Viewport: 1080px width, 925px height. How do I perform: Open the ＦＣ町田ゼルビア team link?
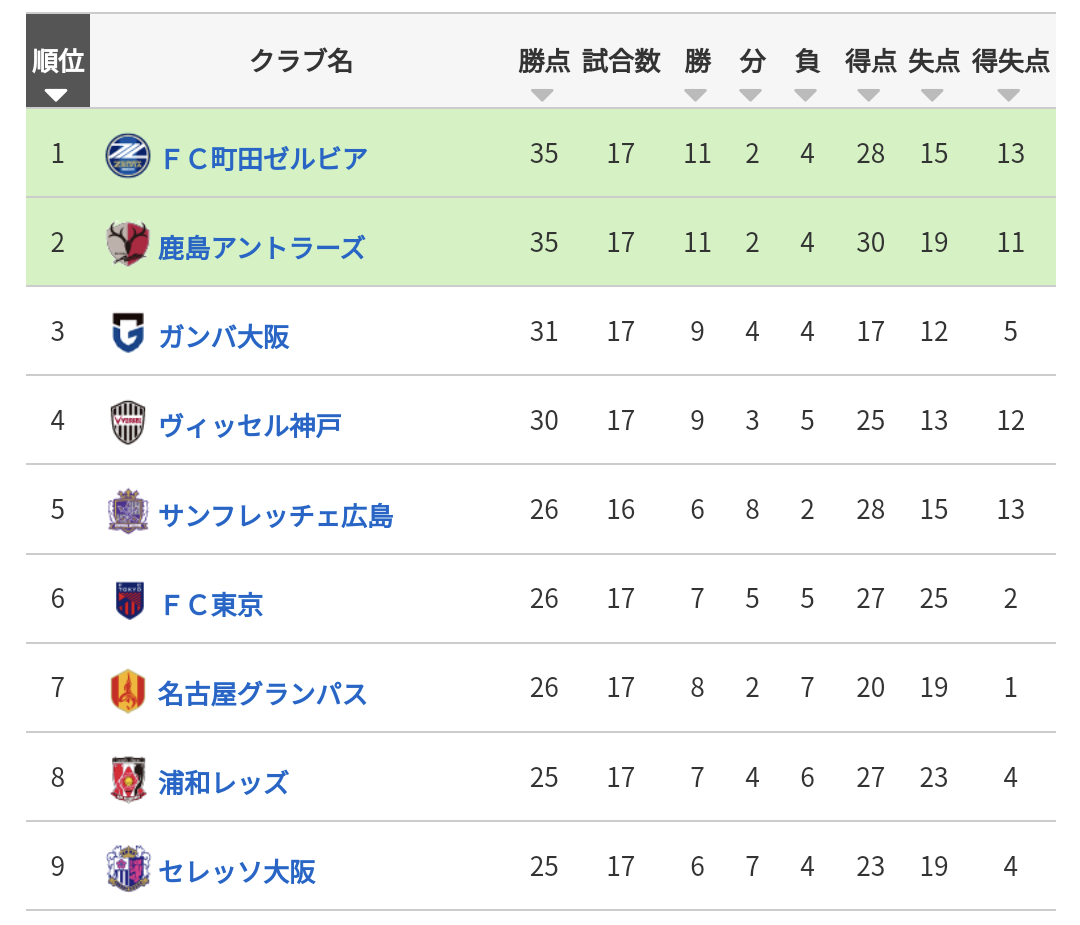[x=264, y=159]
